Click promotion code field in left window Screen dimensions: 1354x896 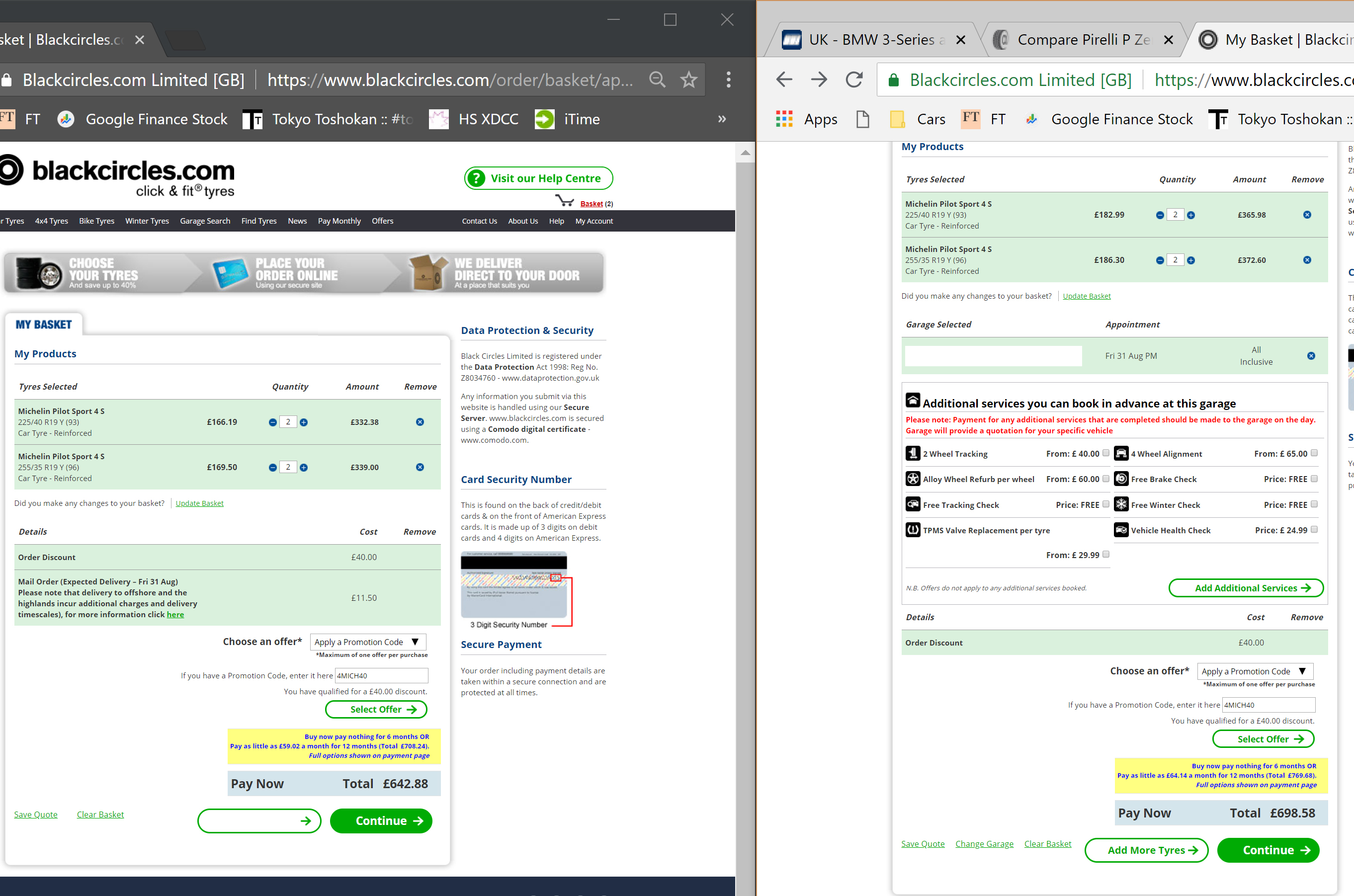pos(381,675)
